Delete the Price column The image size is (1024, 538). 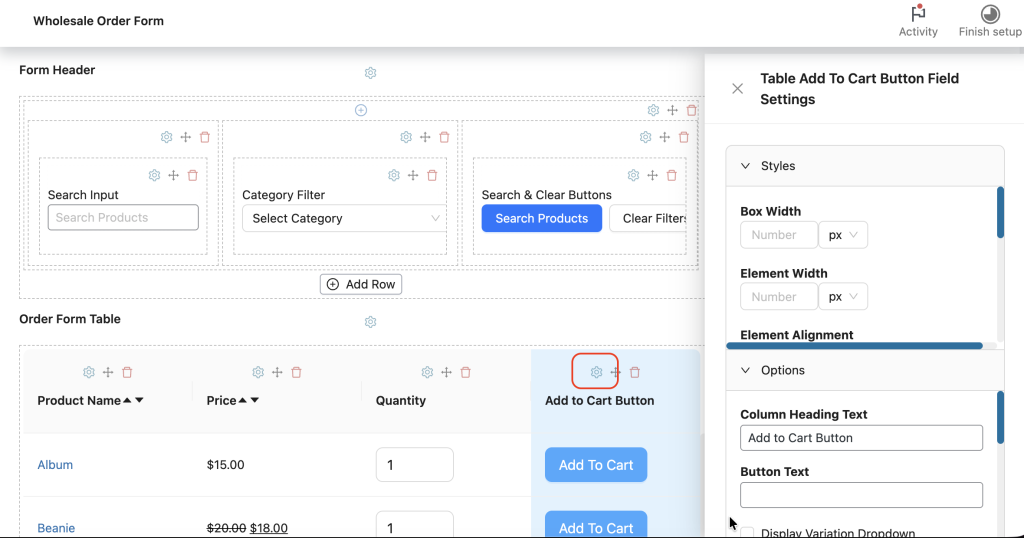pyautogui.click(x=296, y=372)
